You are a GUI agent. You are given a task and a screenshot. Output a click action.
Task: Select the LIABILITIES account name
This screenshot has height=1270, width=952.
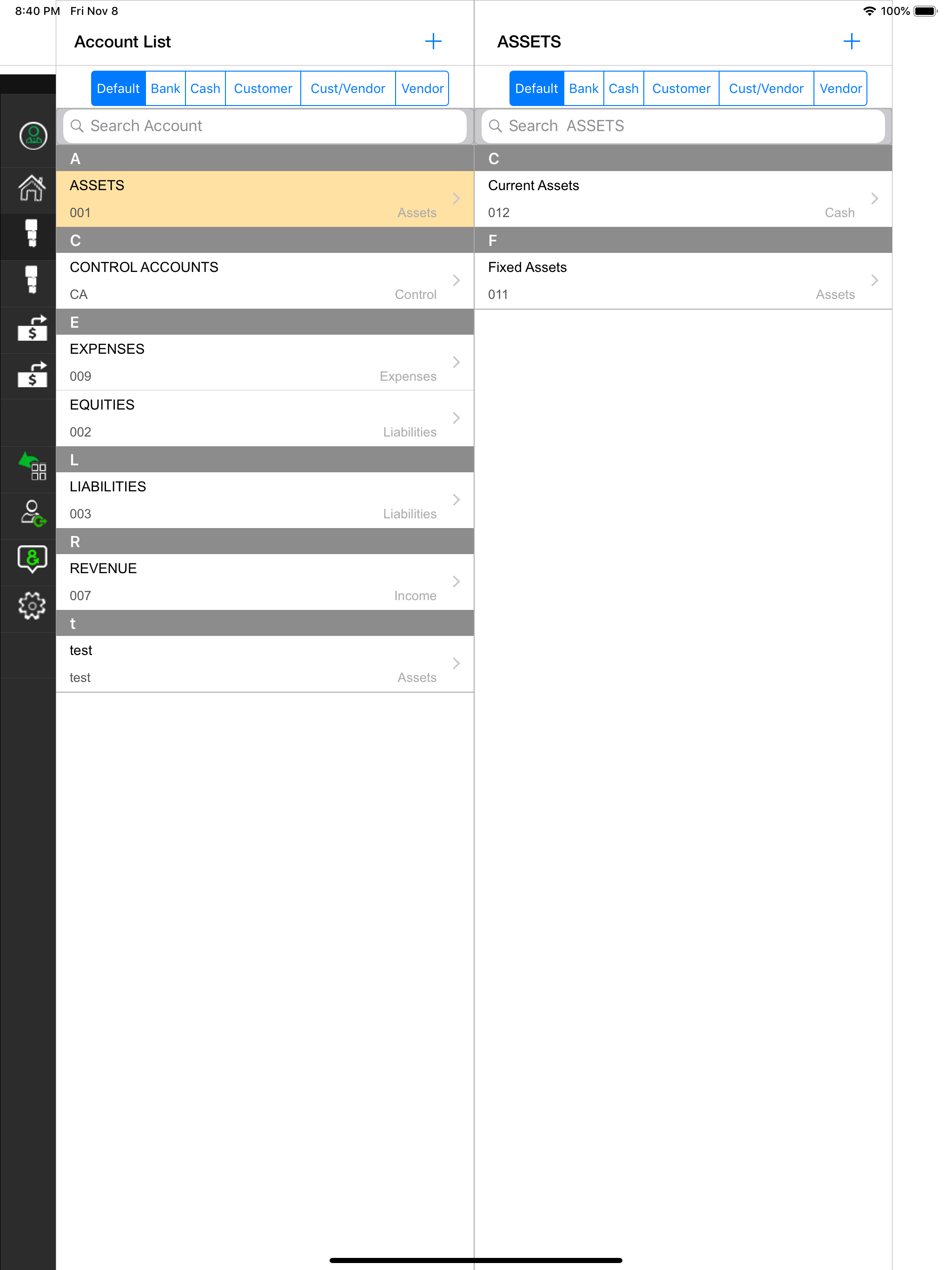click(x=108, y=487)
